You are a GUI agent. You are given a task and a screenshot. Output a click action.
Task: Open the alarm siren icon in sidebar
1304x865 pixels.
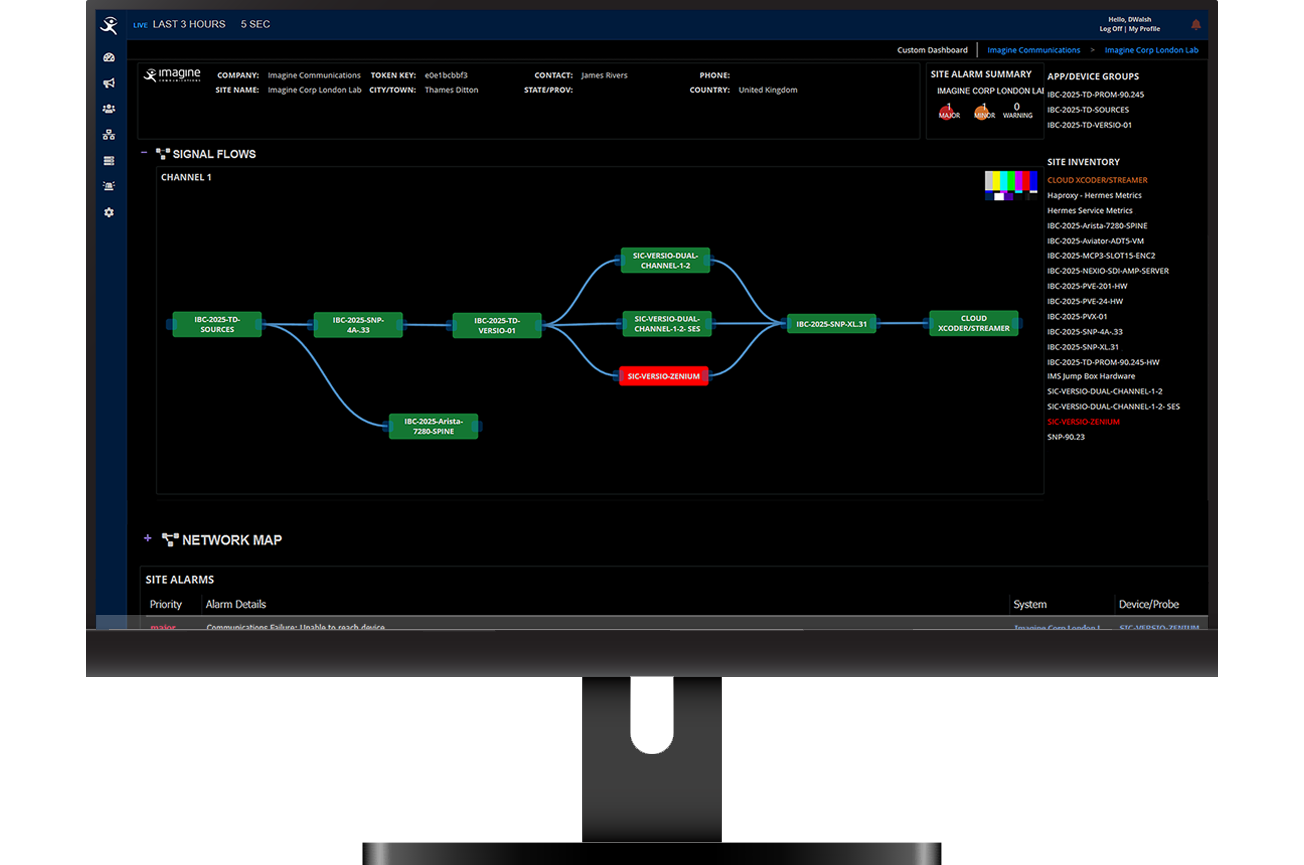click(x=109, y=186)
